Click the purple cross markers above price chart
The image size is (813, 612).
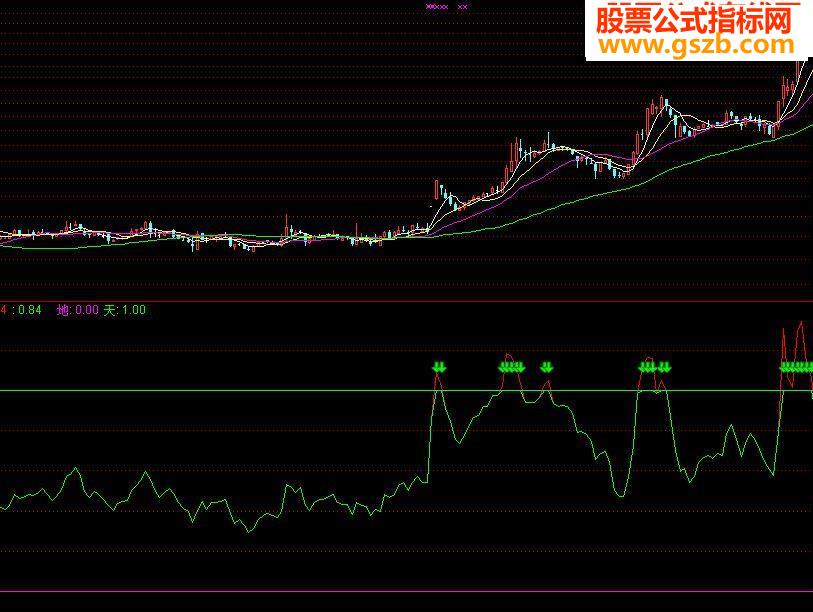[446, 7]
